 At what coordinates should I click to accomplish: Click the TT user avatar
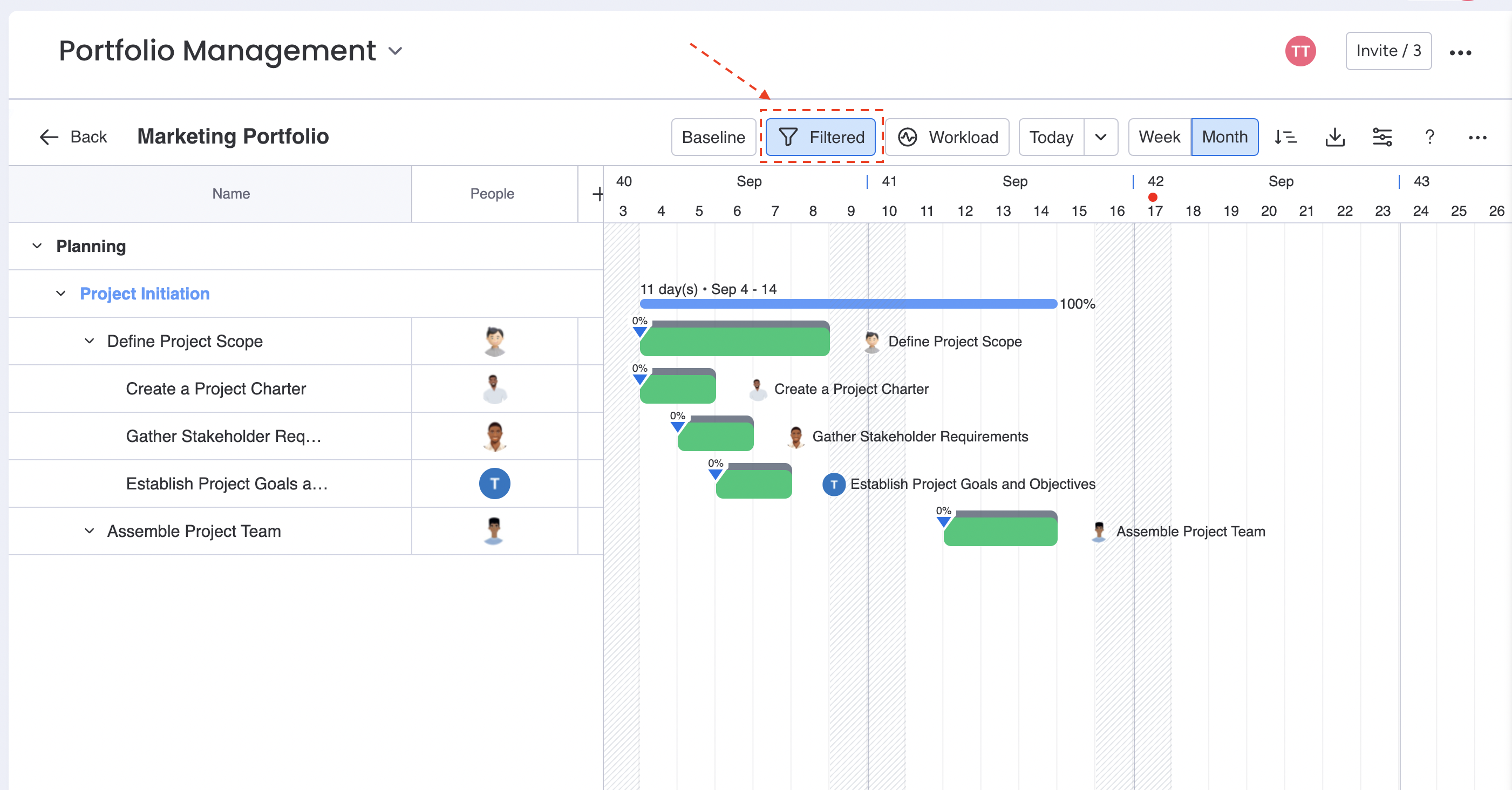pyautogui.click(x=1300, y=51)
